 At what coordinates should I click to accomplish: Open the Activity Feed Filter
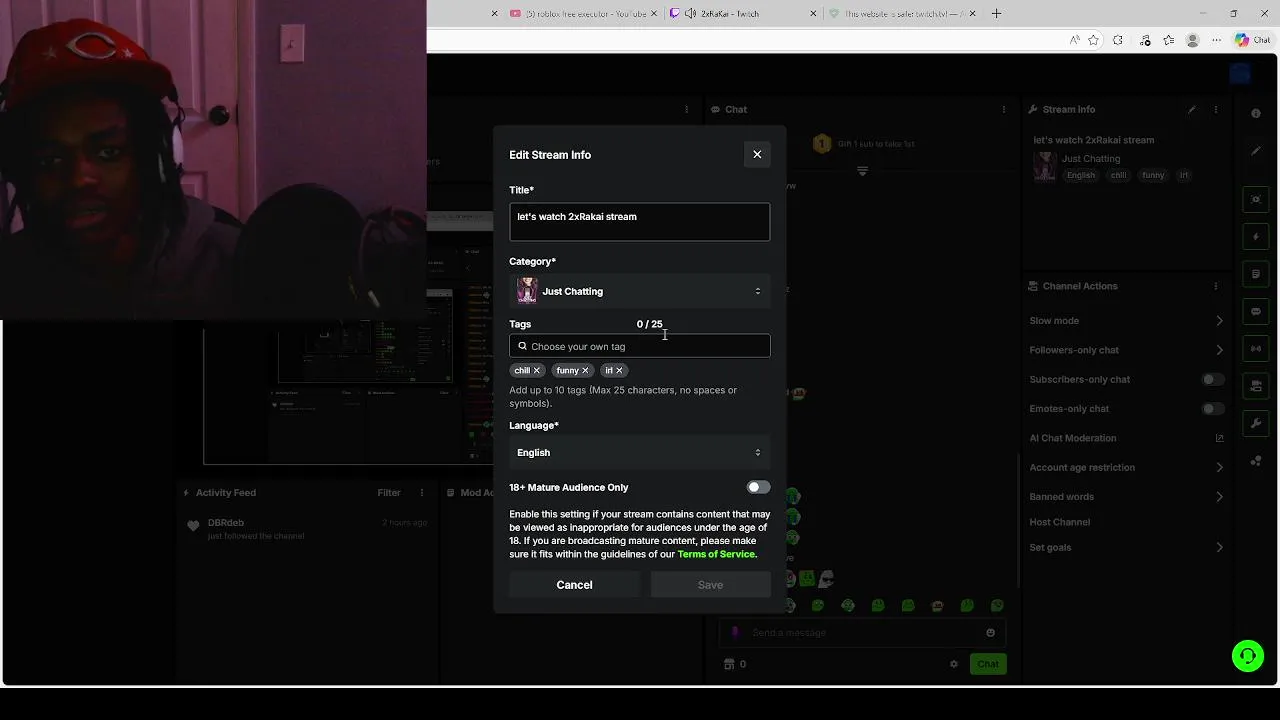click(389, 493)
